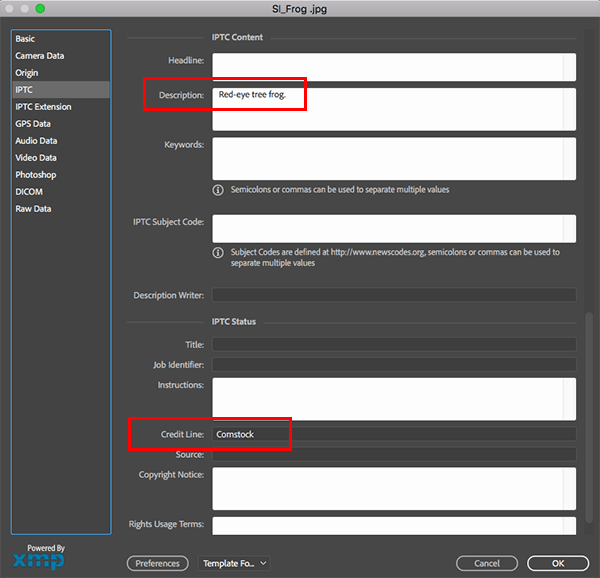Click the Credit Line field containing Comstock
This screenshot has height=578, width=600.
tap(394, 434)
